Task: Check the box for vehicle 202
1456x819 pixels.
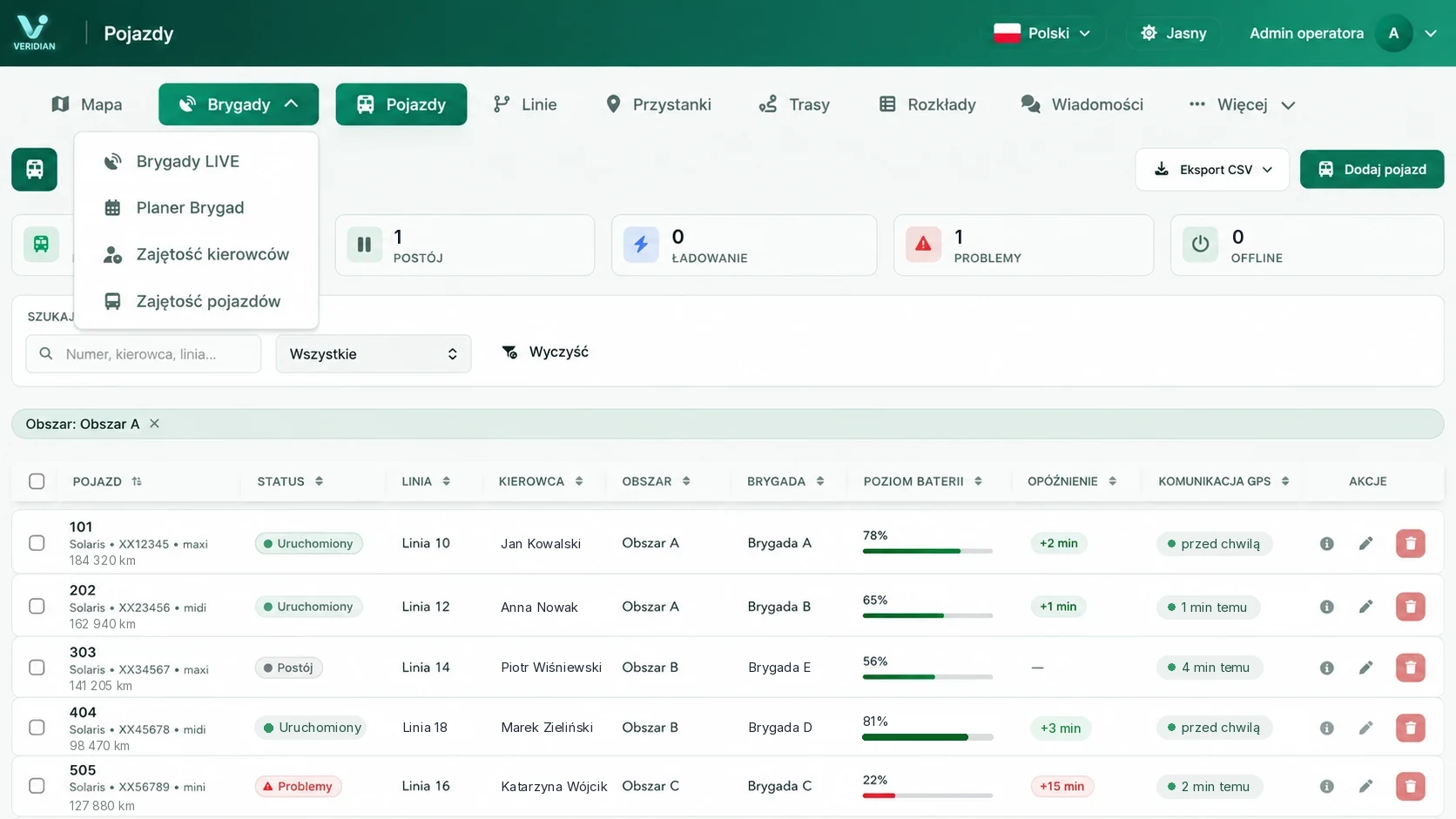Action: tap(37, 606)
